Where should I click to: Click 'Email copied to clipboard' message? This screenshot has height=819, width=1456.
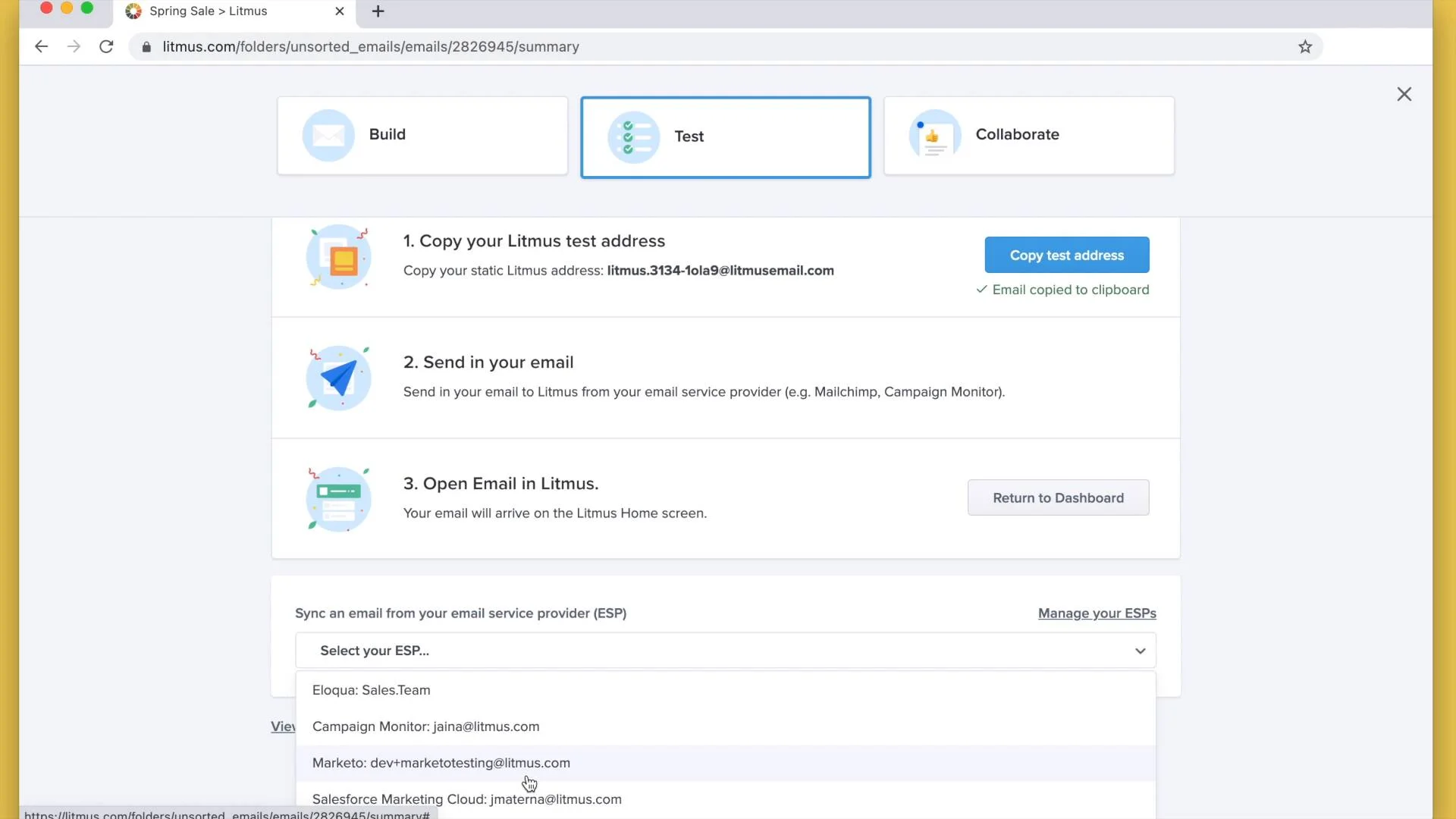(x=1062, y=290)
